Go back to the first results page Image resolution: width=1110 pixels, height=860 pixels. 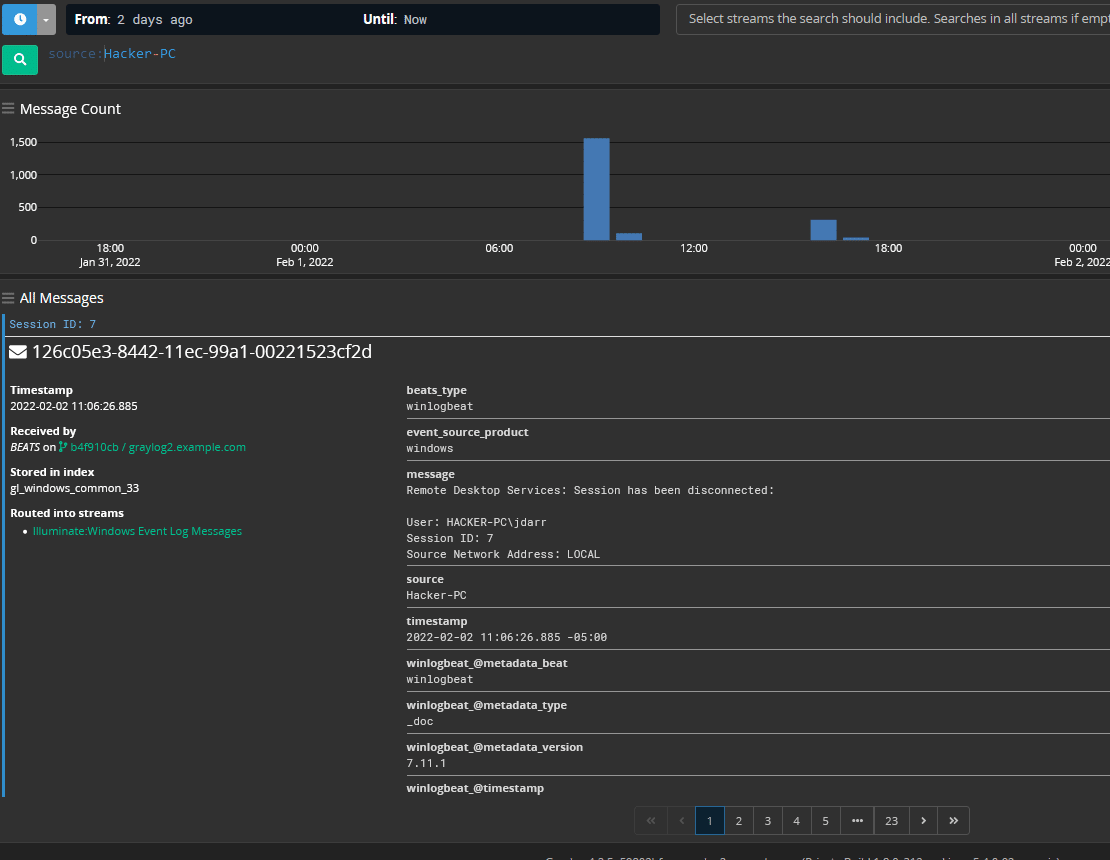pyautogui.click(x=651, y=820)
